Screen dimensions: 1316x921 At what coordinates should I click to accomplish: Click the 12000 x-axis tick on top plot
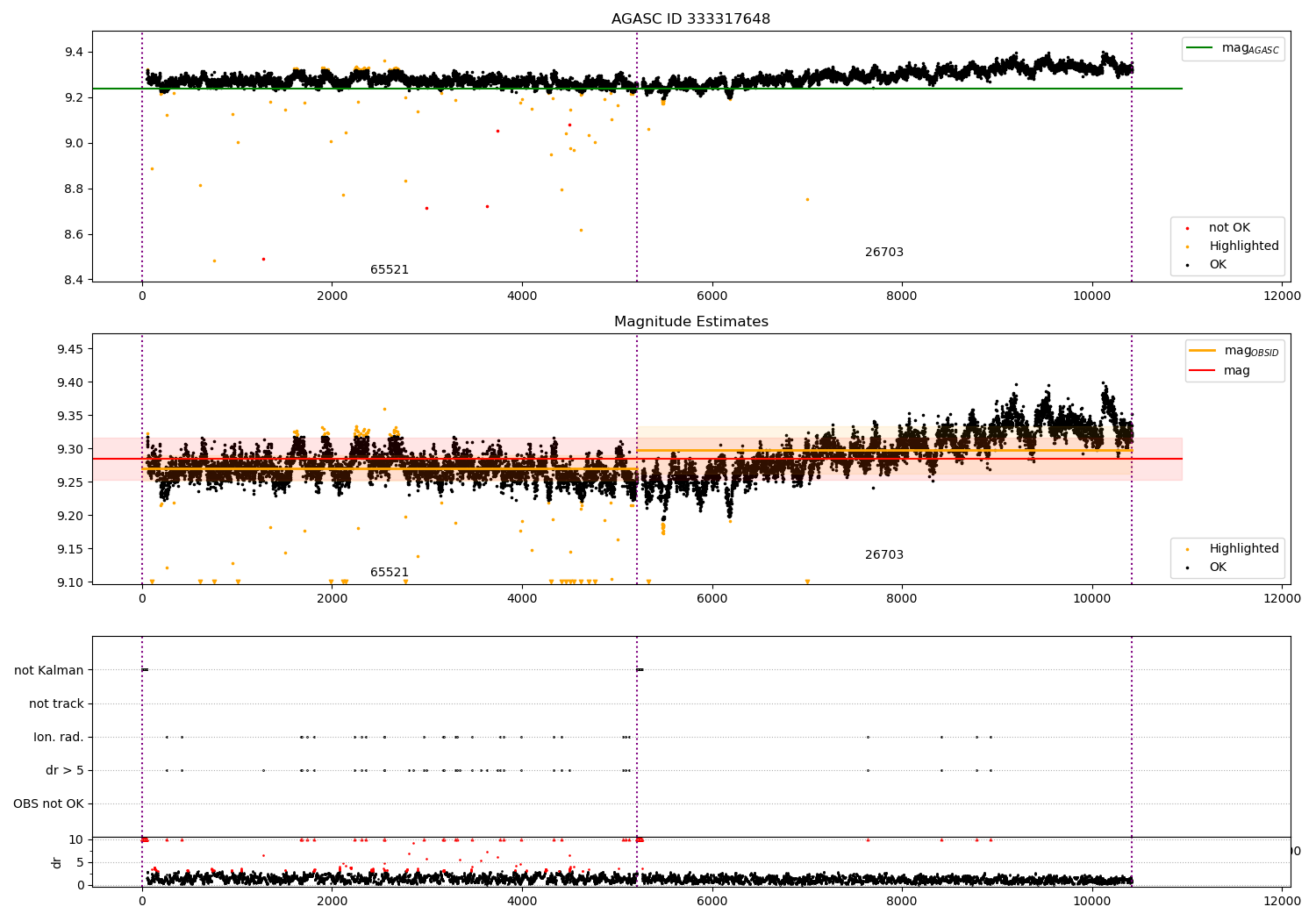tap(1282, 296)
